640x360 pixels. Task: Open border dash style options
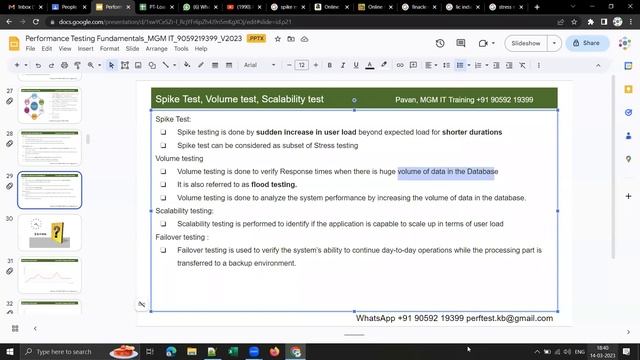click(x=229, y=65)
